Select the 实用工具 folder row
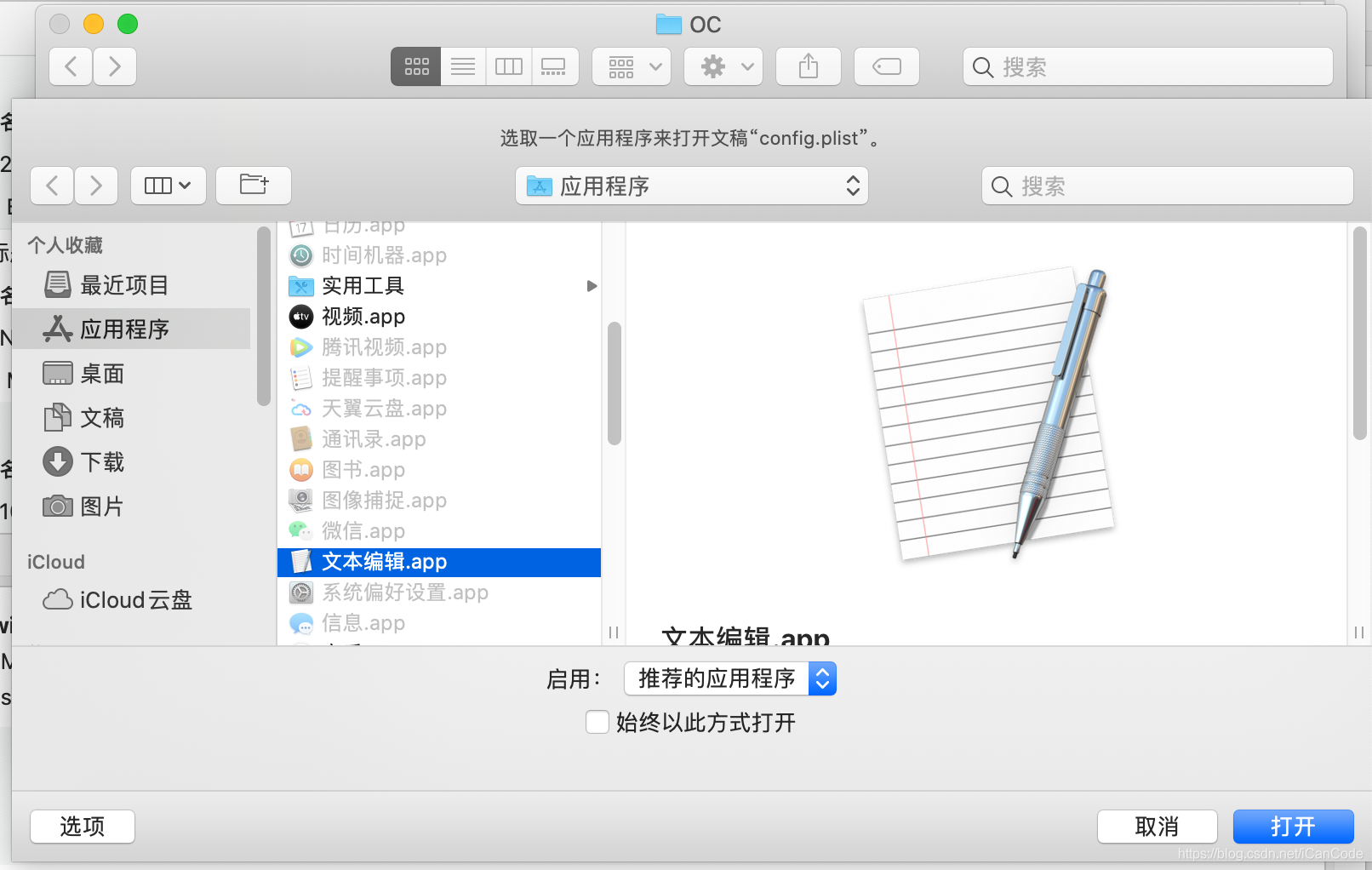1372x870 pixels. pyautogui.click(x=439, y=286)
